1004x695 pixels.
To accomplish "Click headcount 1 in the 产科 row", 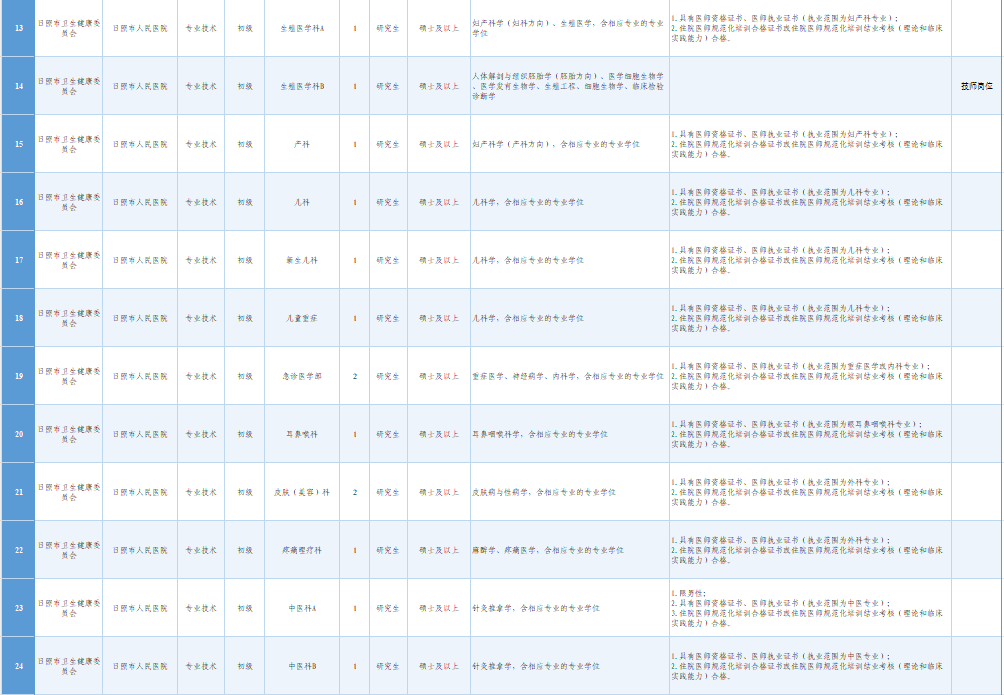I will pyautogui.click(x=355, y=144).
